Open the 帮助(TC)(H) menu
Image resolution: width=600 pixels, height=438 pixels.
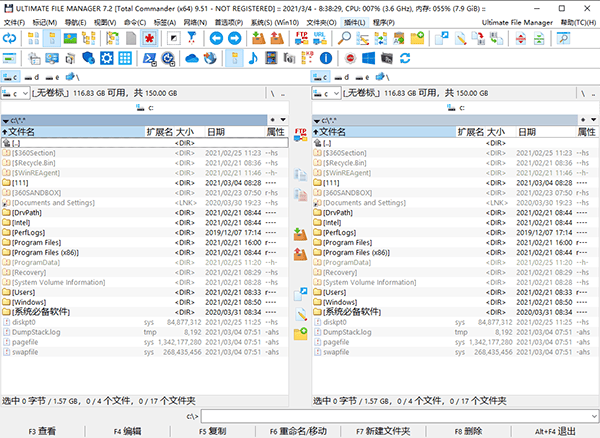tap(578, 23)
